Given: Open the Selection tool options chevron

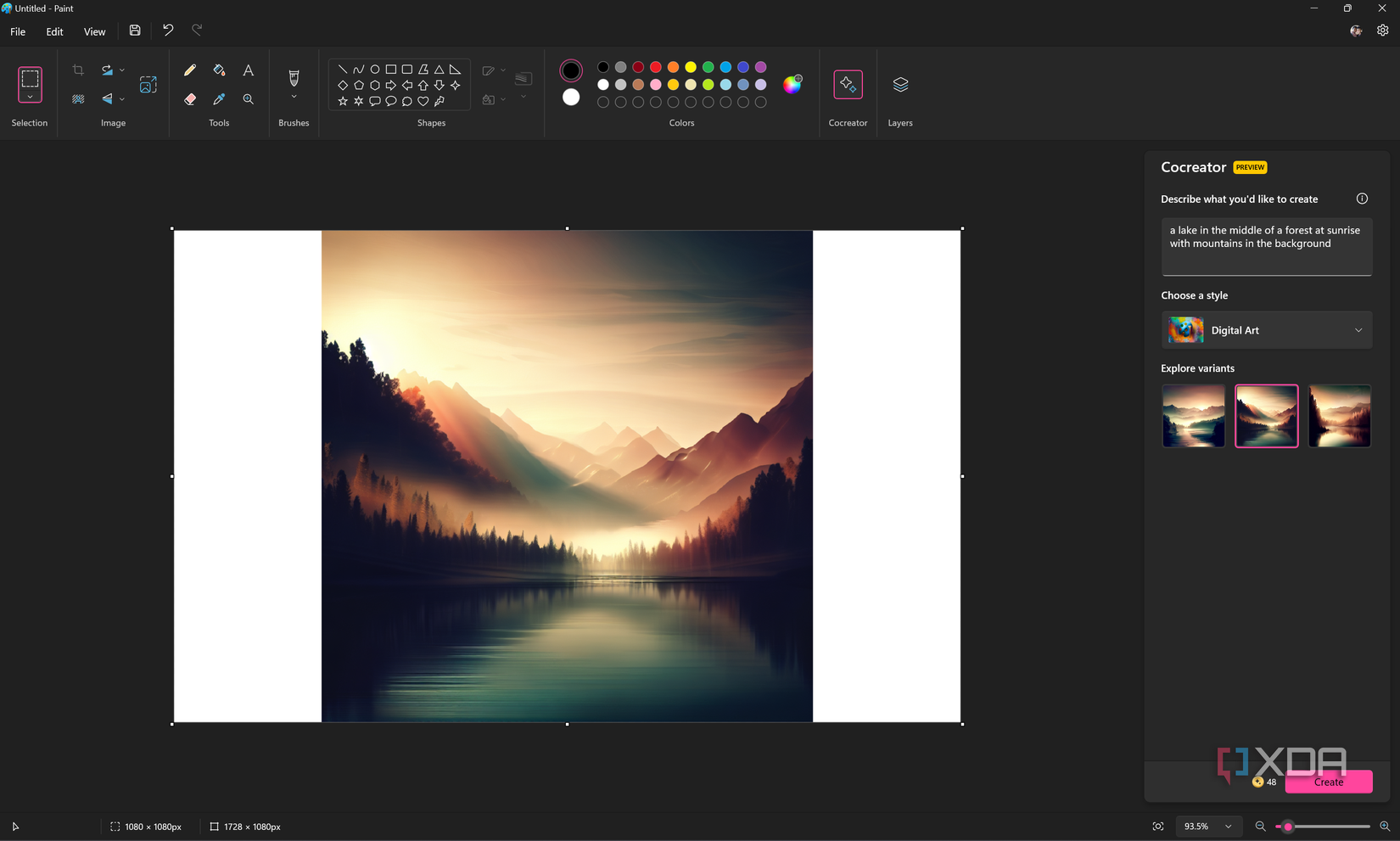Looking at the screenshot, I should [30, 98].
